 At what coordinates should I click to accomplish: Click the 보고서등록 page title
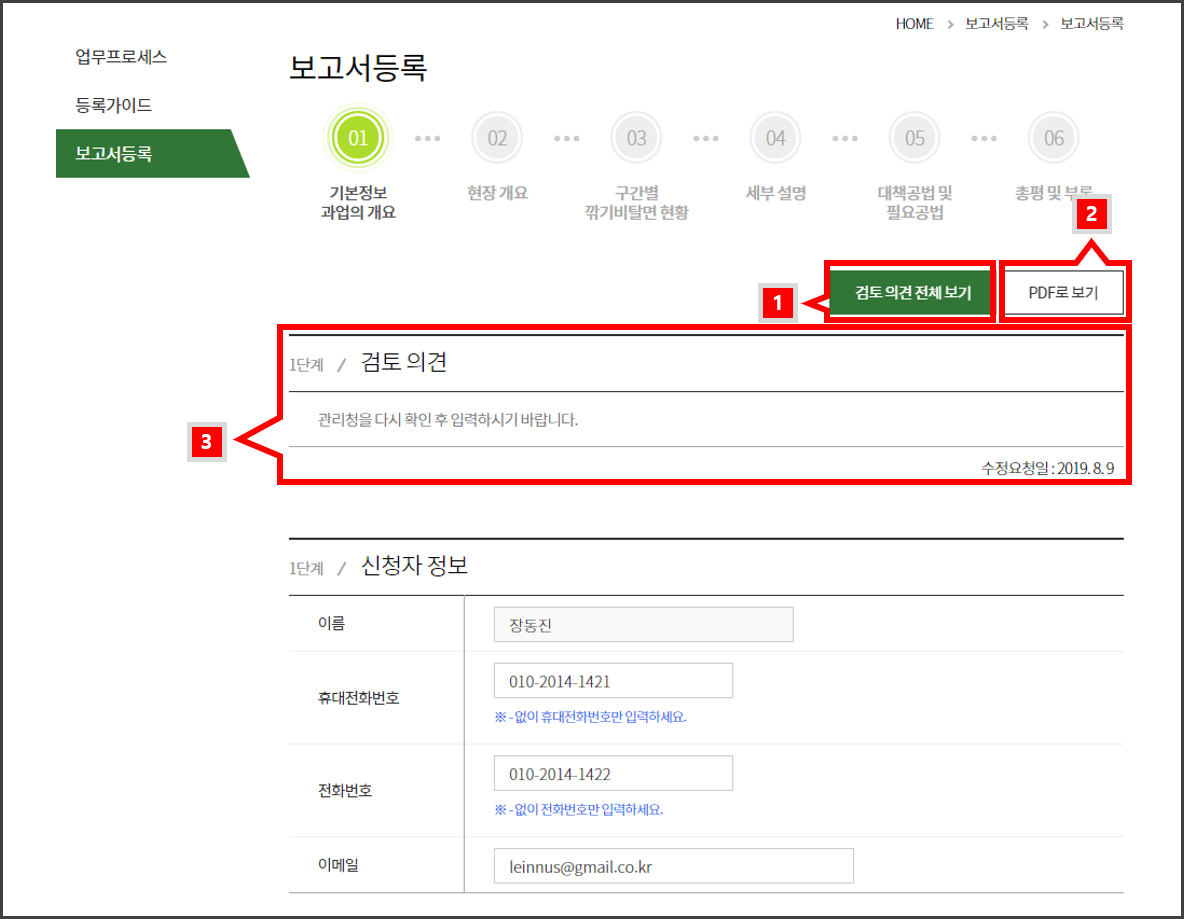(358, 67)
